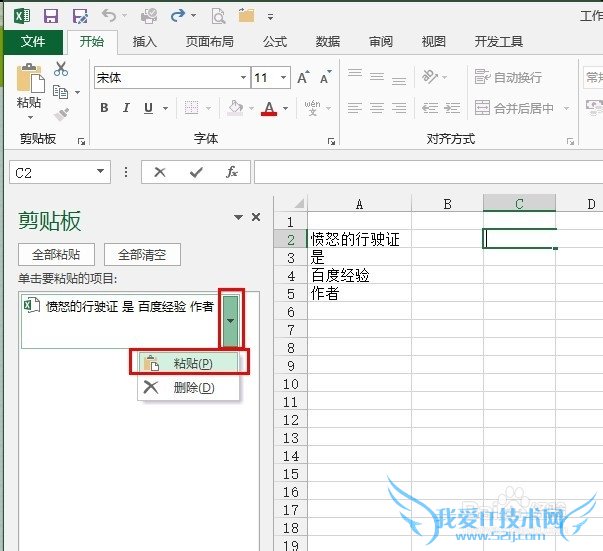Copy selection with the Copy icon
The width and height of the screenshot is (603, 551).
click(60, 92)
